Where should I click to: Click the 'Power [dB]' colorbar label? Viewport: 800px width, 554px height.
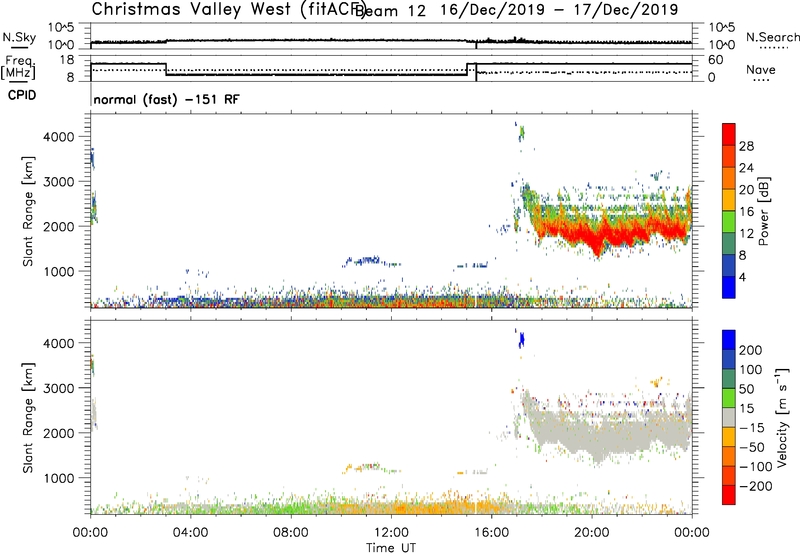coord(763,211)
